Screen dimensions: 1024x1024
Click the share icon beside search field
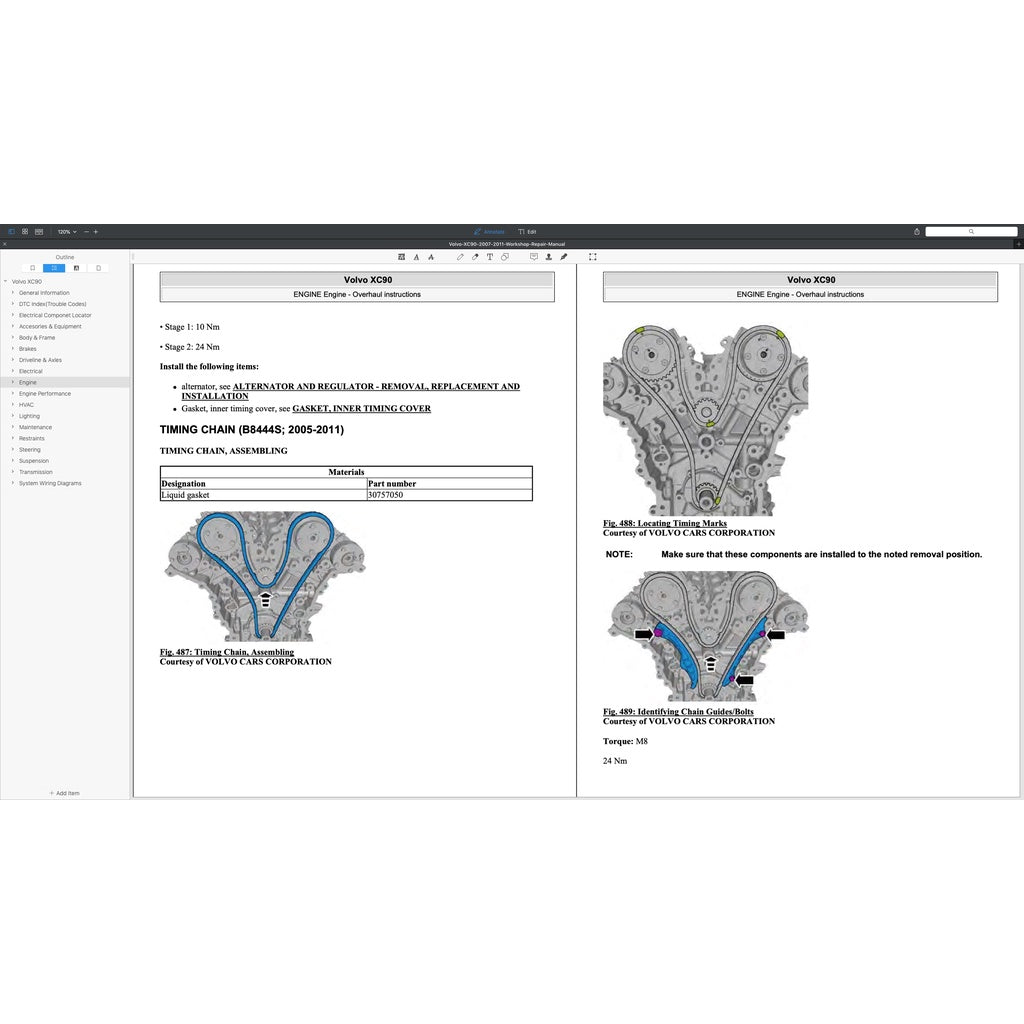(917, 231)
